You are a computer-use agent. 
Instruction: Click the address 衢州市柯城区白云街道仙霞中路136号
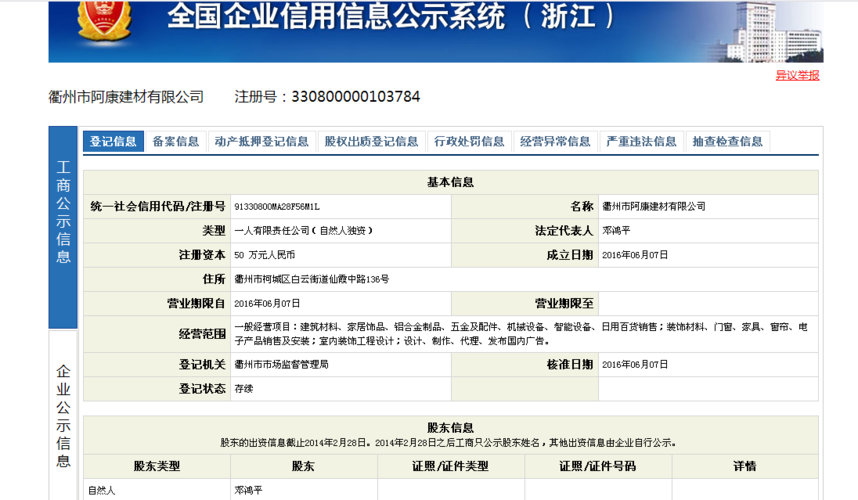[312, 279]
